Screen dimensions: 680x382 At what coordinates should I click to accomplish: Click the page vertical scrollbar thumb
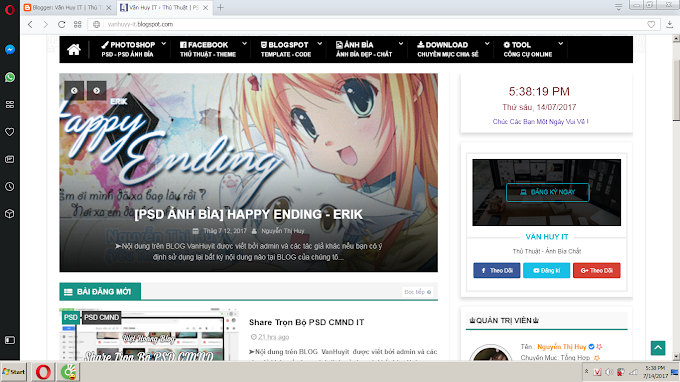(x=676, y=90)
